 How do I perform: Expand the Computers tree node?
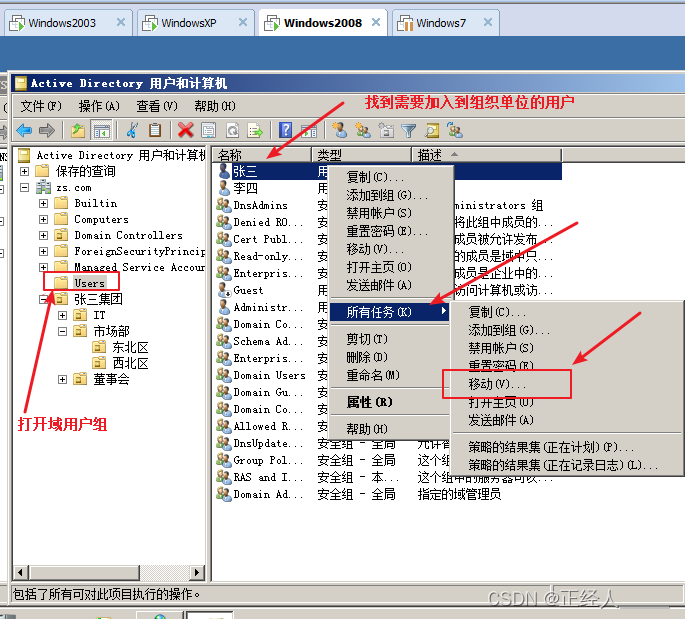pos(43,219)
